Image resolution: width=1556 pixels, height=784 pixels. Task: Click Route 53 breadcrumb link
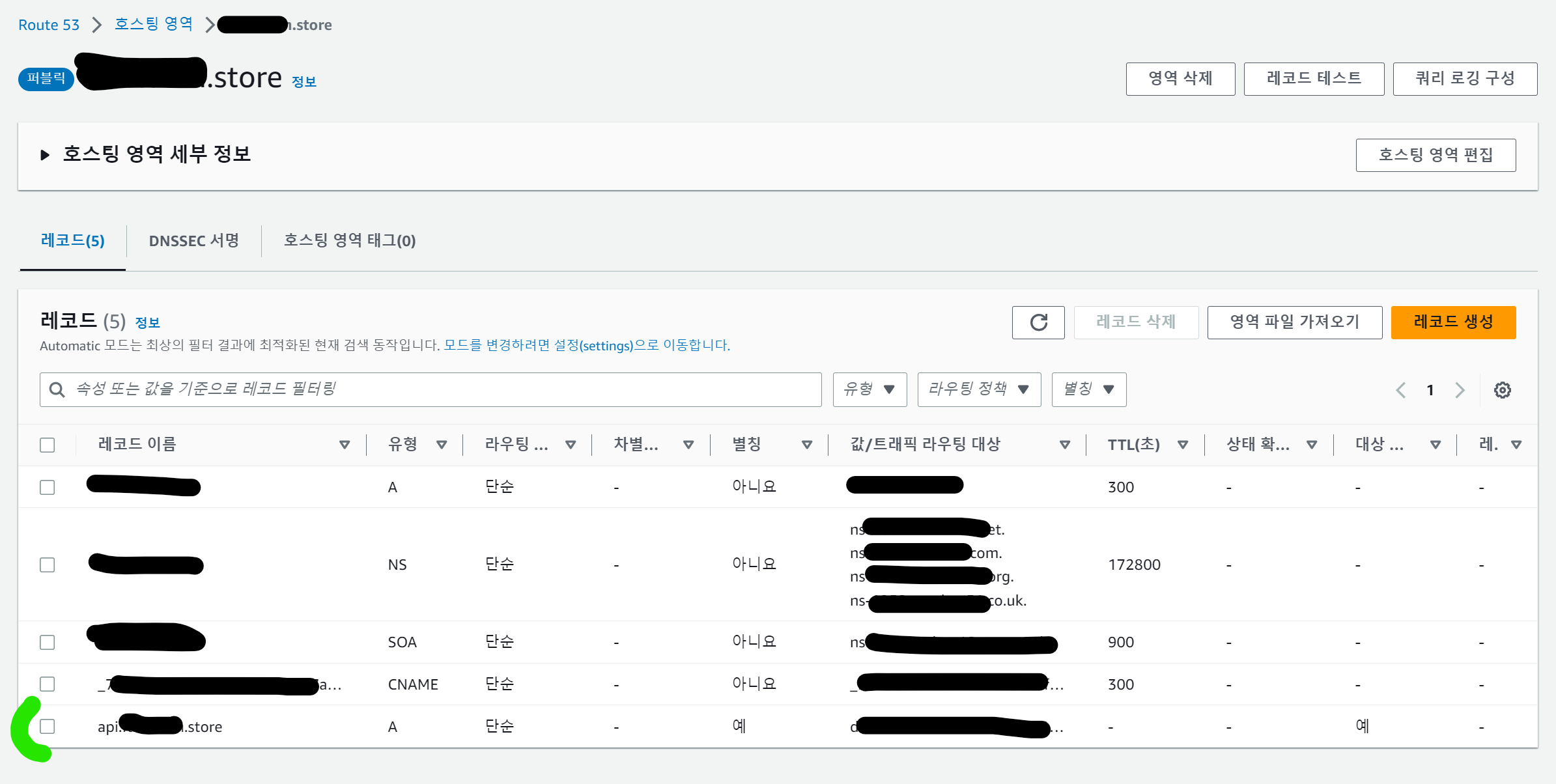(49, 25)
